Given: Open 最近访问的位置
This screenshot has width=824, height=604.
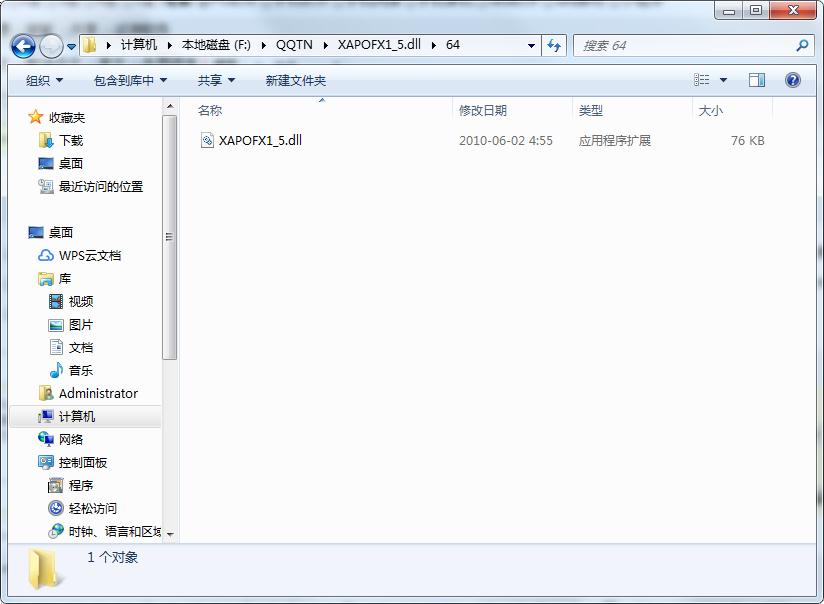Looking at the screenshot, I should [101, 187].
